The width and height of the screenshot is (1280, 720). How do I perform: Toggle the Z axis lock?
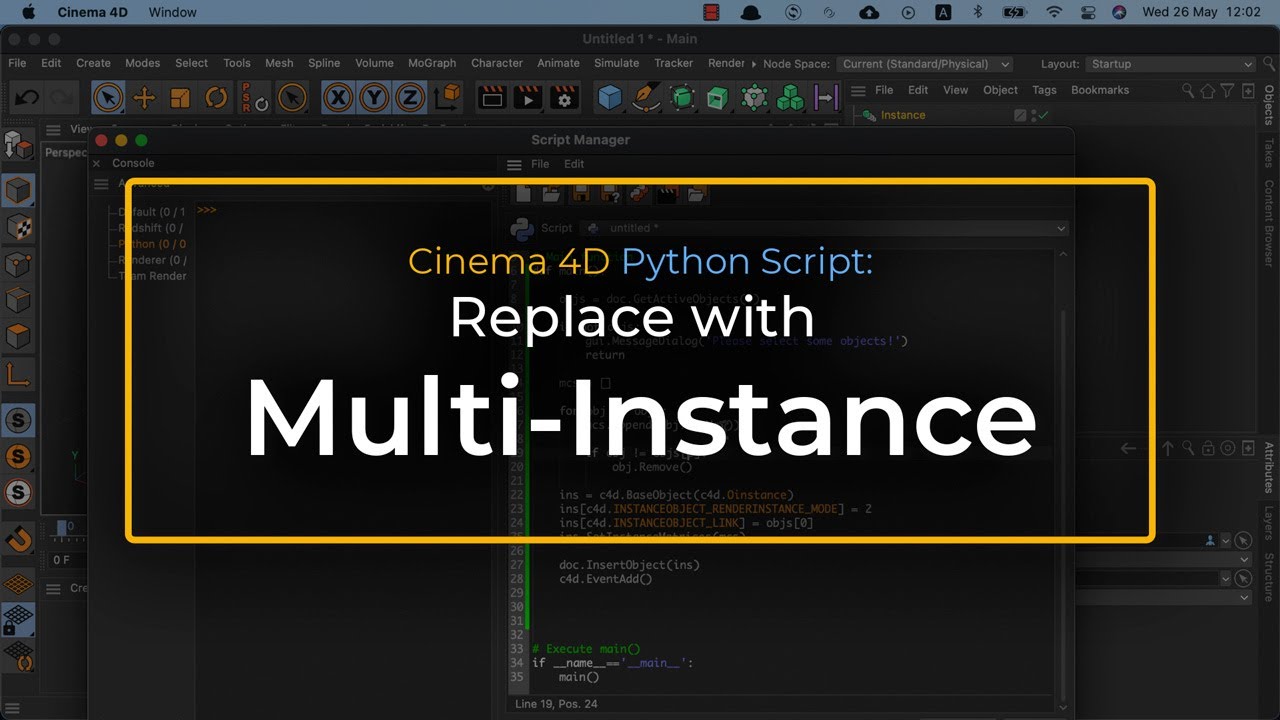(x=409, y=98)
